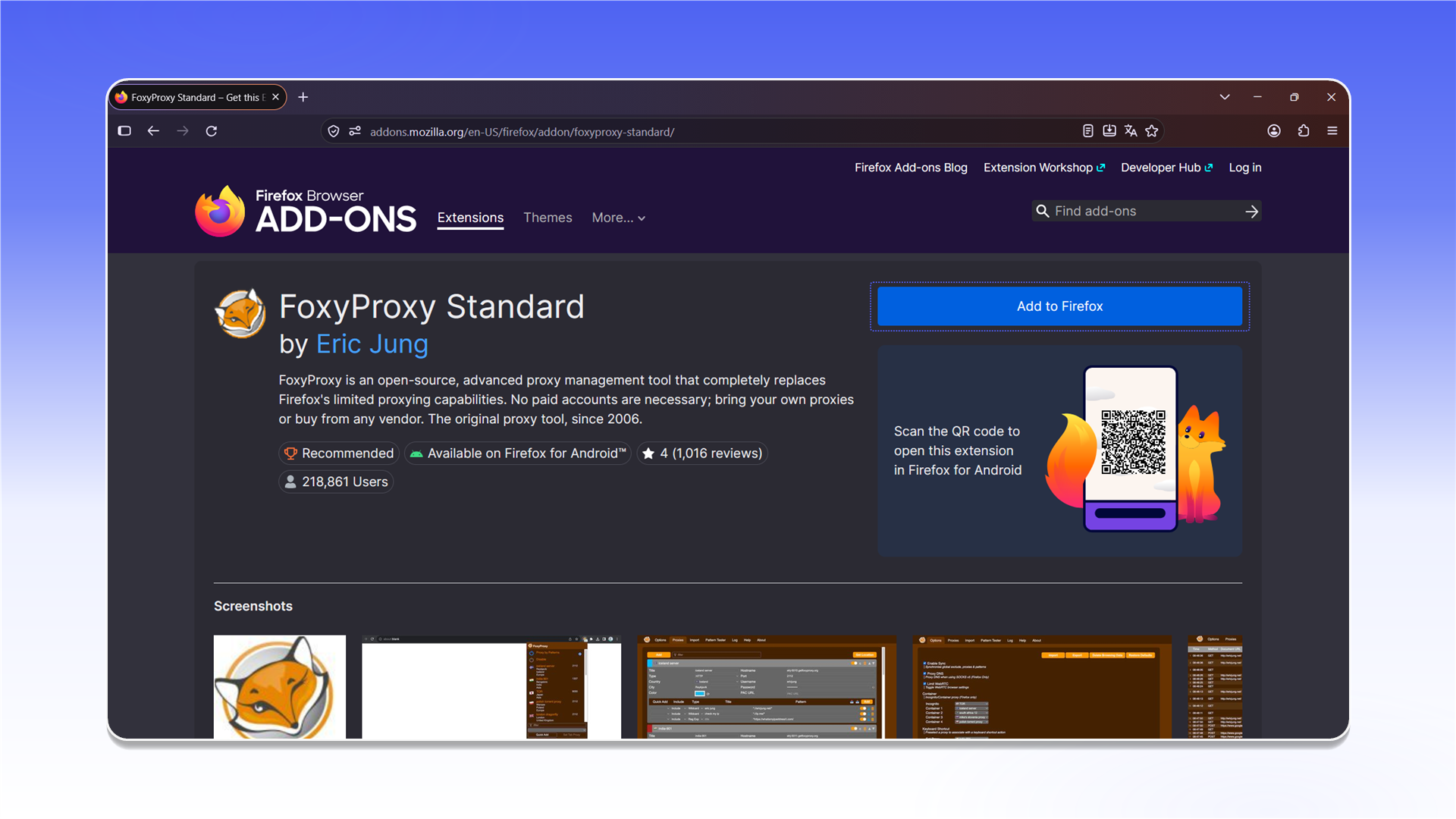Screen dimensions: 1456x819
Task: Click the Log in link
Action: tap(1245, 168)
